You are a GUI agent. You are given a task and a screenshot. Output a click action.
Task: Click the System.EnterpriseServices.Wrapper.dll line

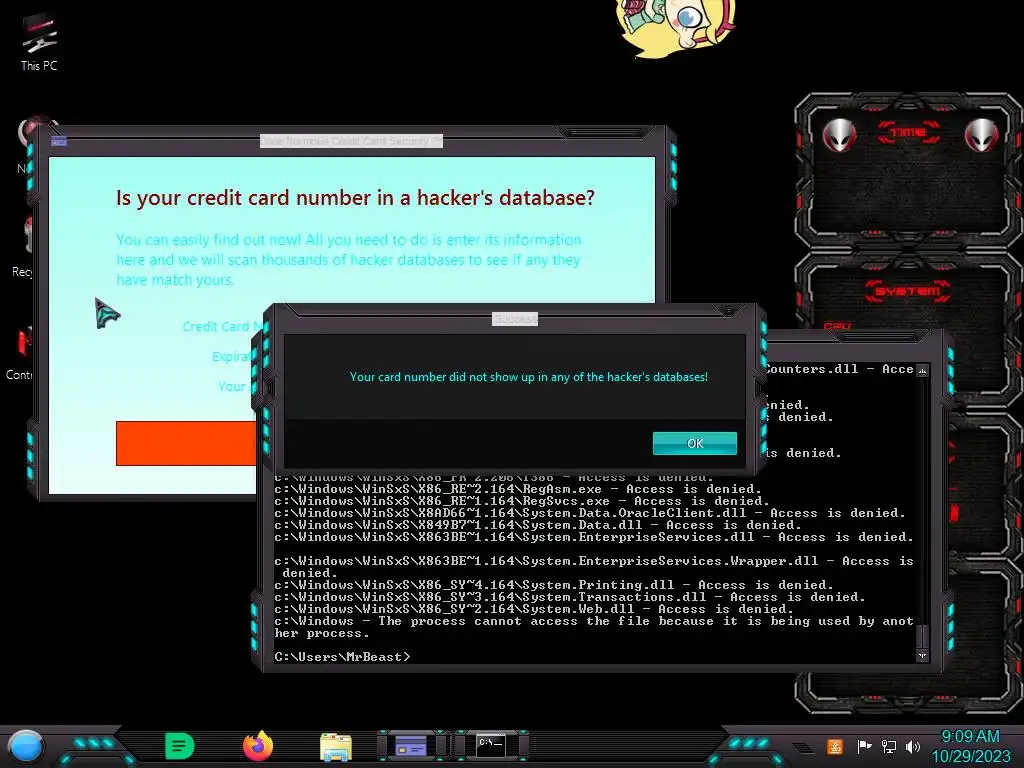tap(594, 567)
